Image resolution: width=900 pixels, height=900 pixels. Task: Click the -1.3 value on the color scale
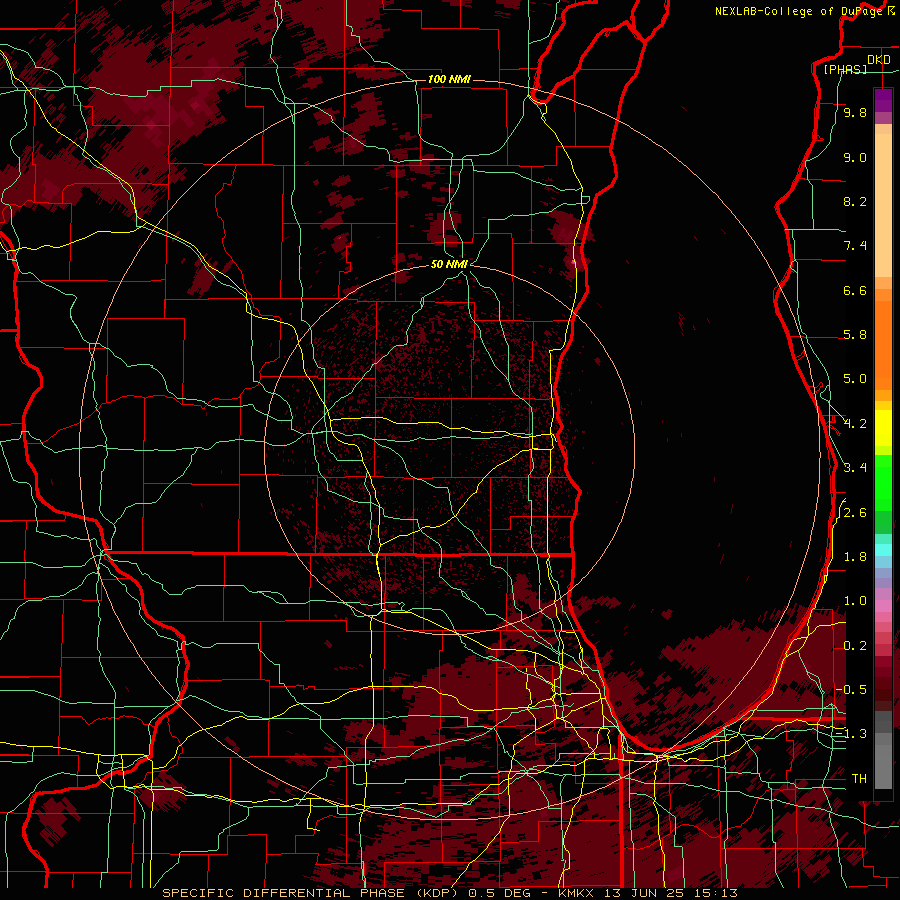[851, 734]
